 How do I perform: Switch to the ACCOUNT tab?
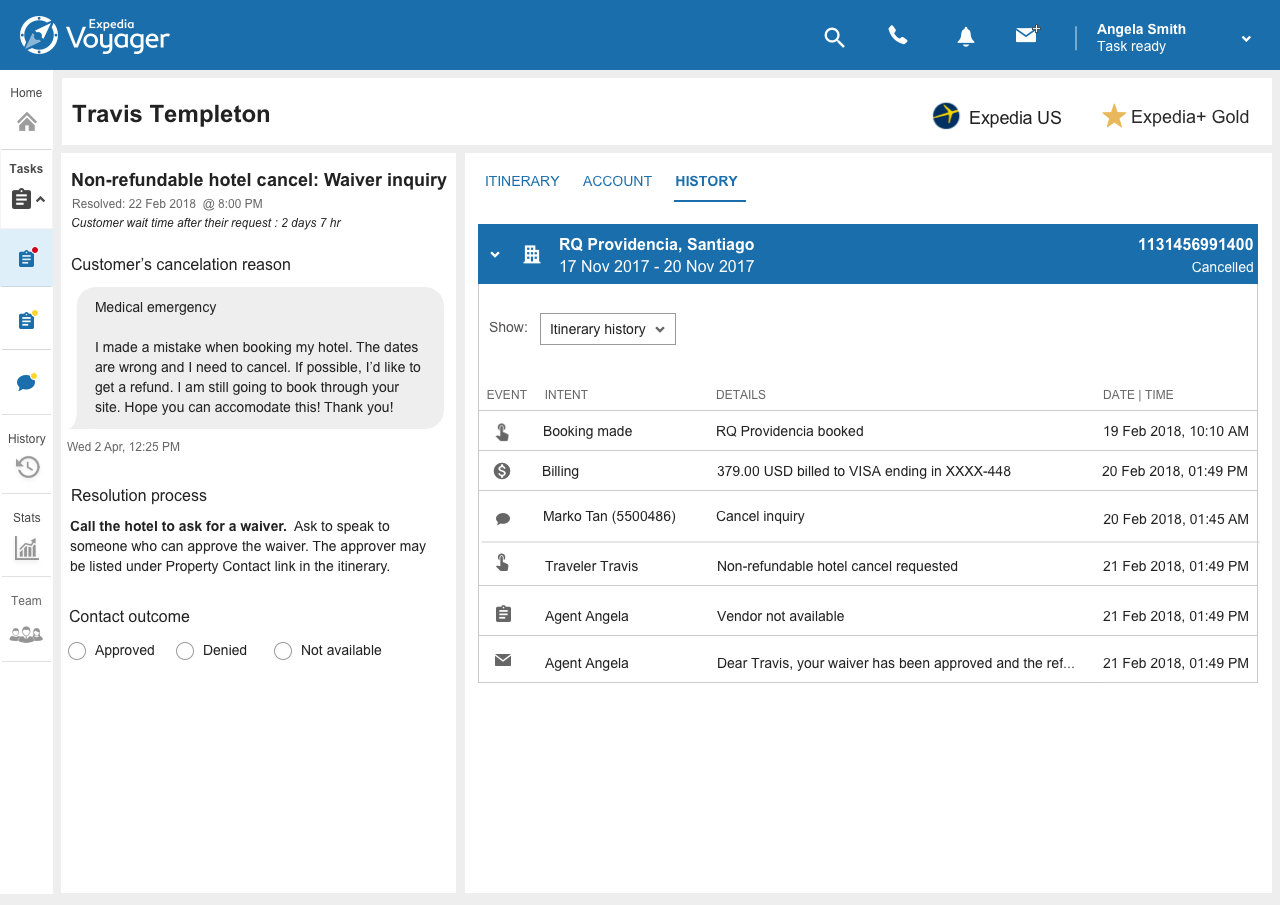click(x=617, y=181)
